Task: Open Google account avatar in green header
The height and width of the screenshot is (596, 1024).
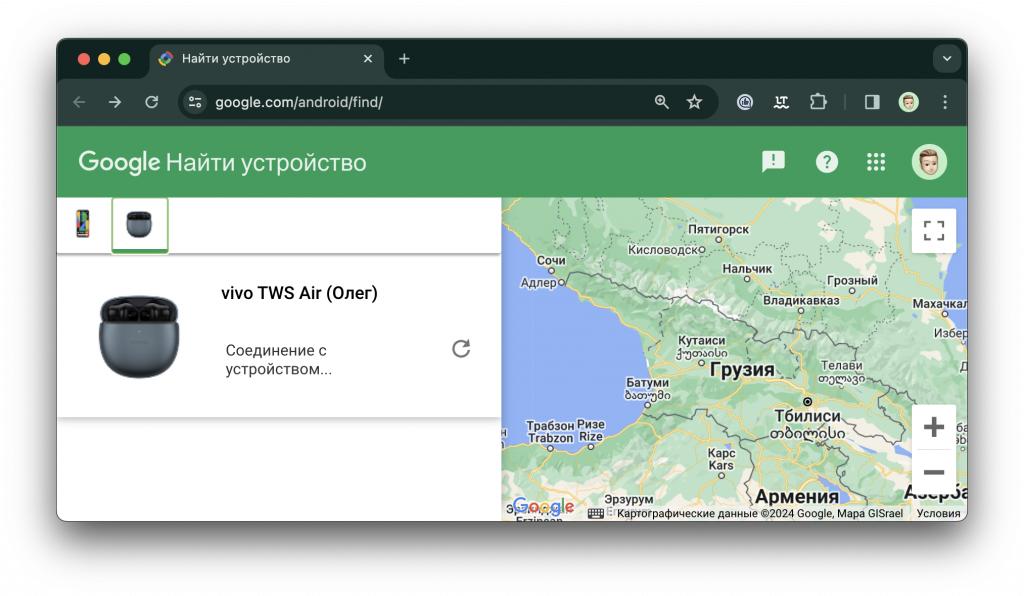Action: point(929,162)
